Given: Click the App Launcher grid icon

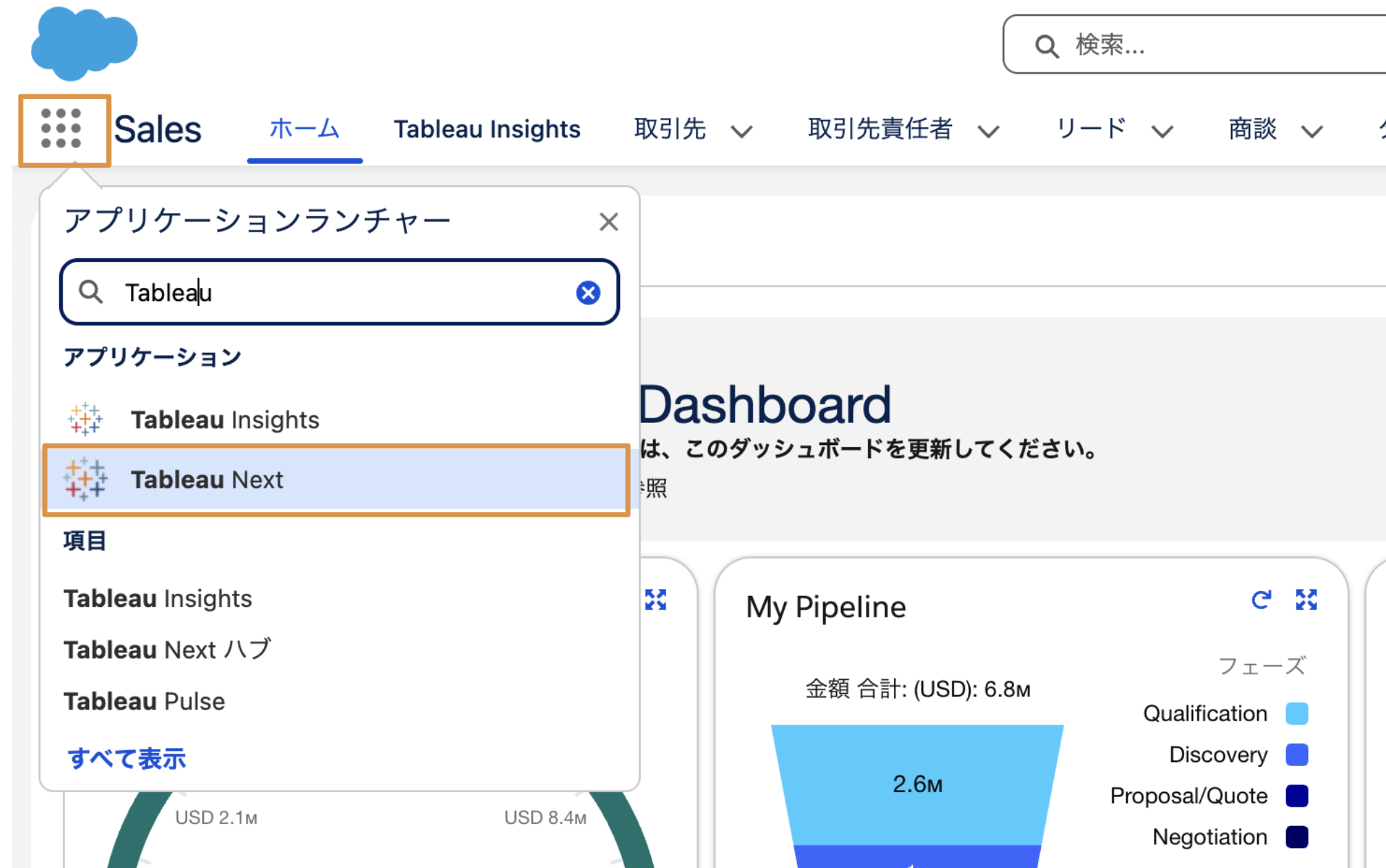Looking at the screenshot, I should (61, 129).
